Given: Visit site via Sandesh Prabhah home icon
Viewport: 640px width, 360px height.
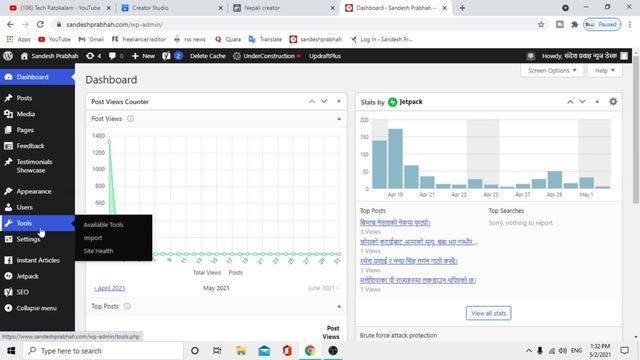Looking at the screenshot, I should [x=49, y=56].
